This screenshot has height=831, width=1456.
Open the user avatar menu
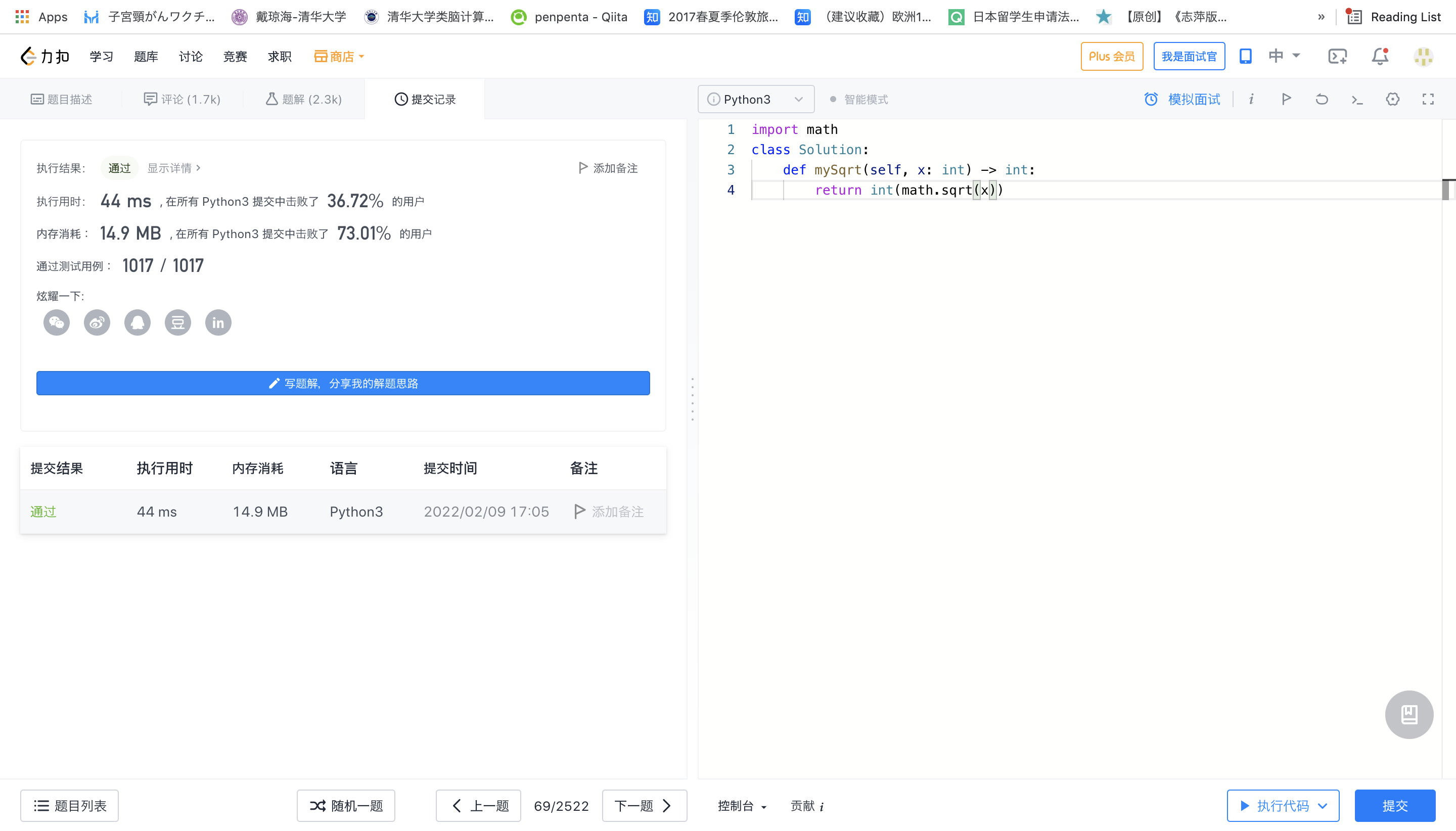tap(1424, 57)
